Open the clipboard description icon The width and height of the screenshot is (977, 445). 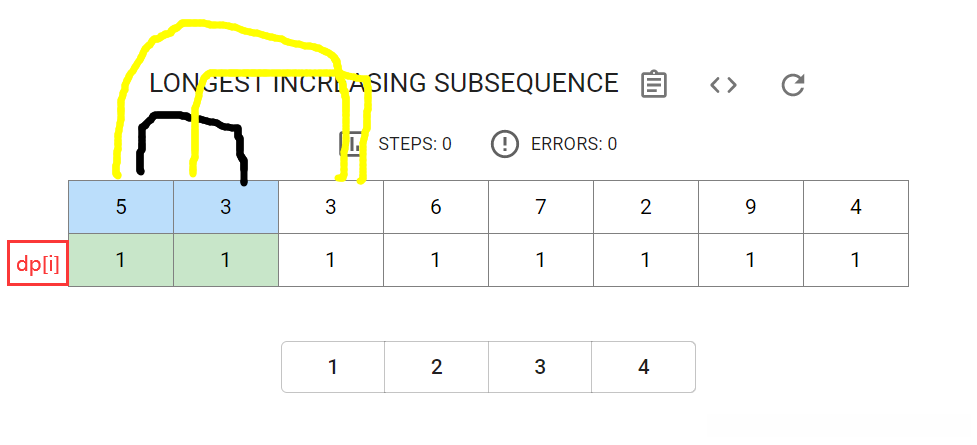(x=653, y=84)
